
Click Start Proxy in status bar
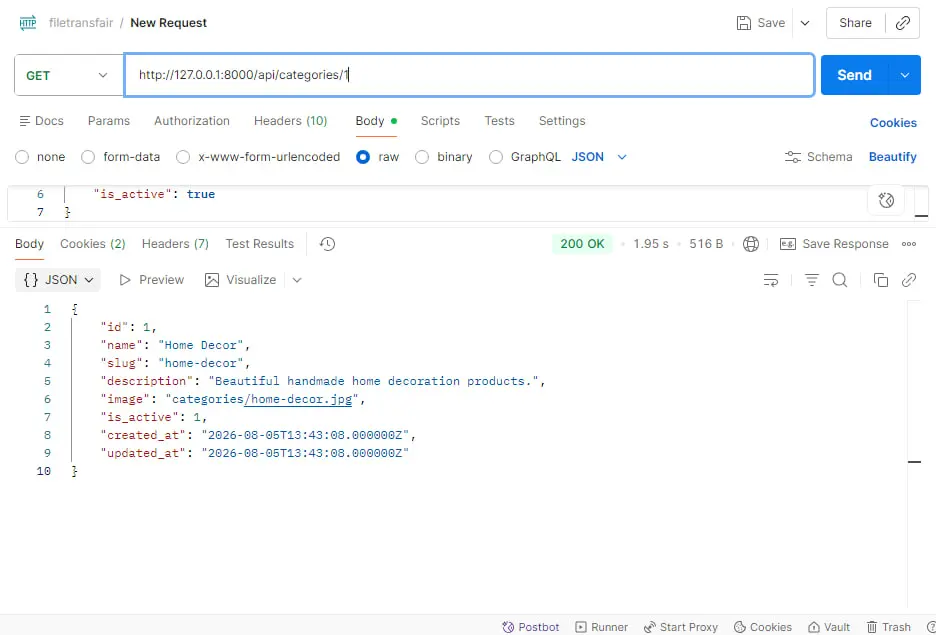tap(681, 627)
